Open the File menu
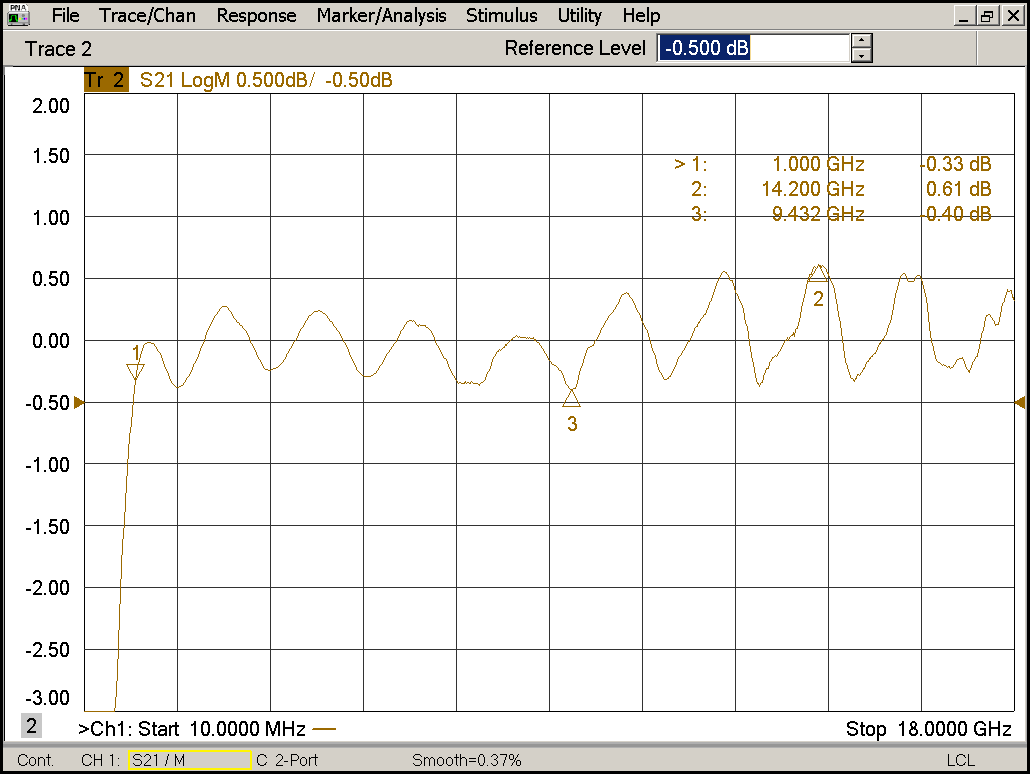The image size is (1030, 774). (x=65, y=15)
